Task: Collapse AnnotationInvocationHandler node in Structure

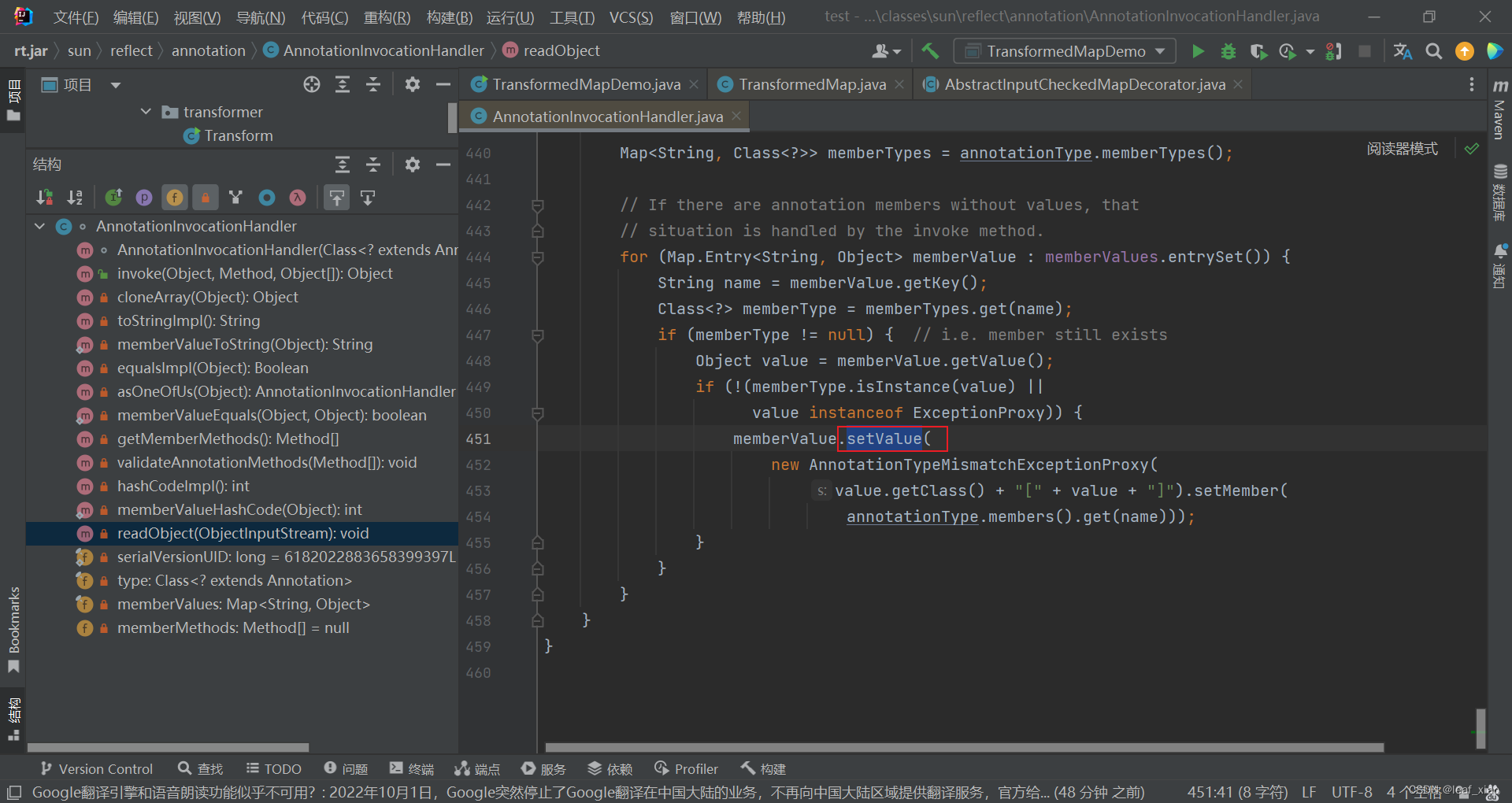Action: (x=40, y=227)
